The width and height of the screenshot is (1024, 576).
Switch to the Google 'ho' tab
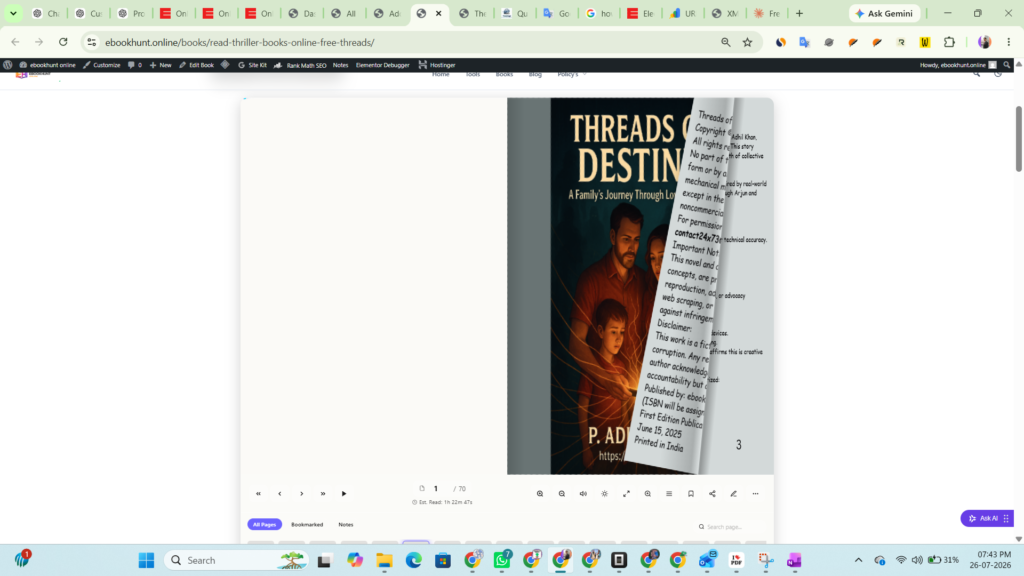click(599, 13)
